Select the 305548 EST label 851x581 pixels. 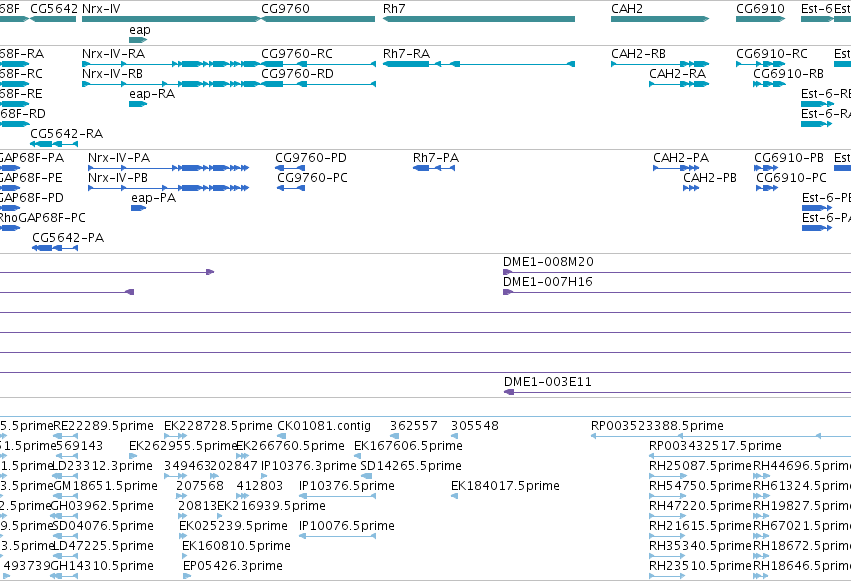pyautogui.click(x=474, y=426)
